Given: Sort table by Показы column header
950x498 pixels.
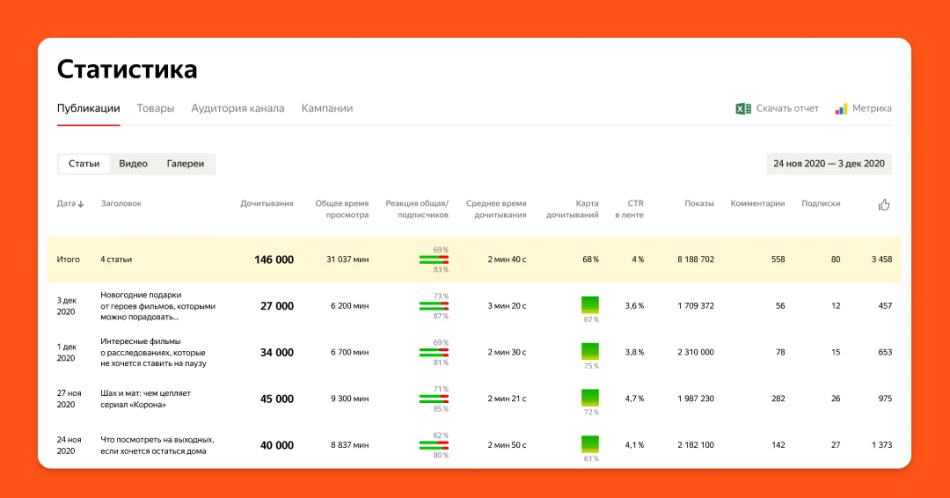Looking at the screenshot, I should click(x=699, y=204).
